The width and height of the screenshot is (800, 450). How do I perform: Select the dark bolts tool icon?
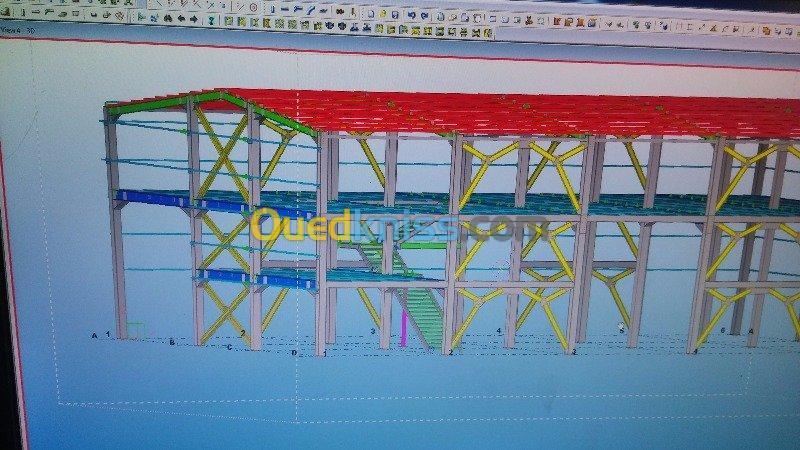340,11
